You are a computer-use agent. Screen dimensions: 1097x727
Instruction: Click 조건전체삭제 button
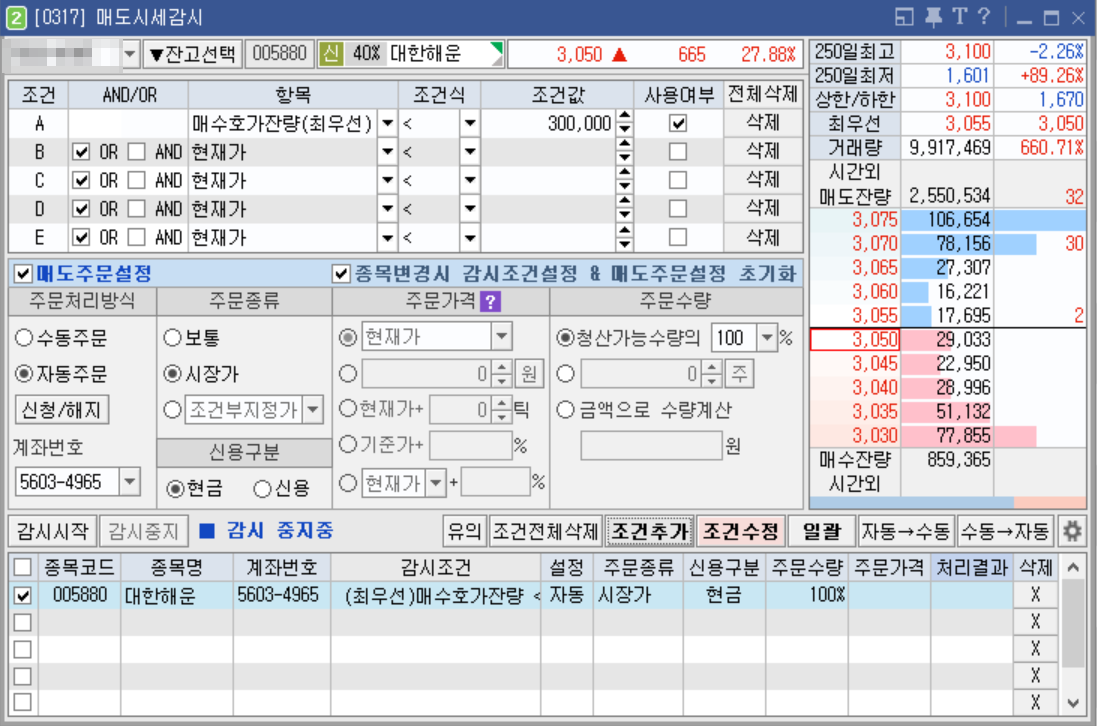pos(545,531)
